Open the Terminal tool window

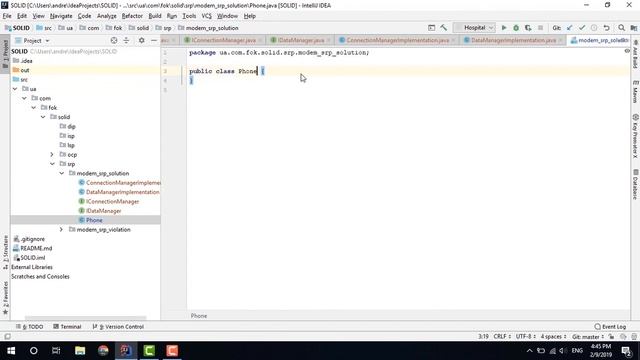(67, 327)
